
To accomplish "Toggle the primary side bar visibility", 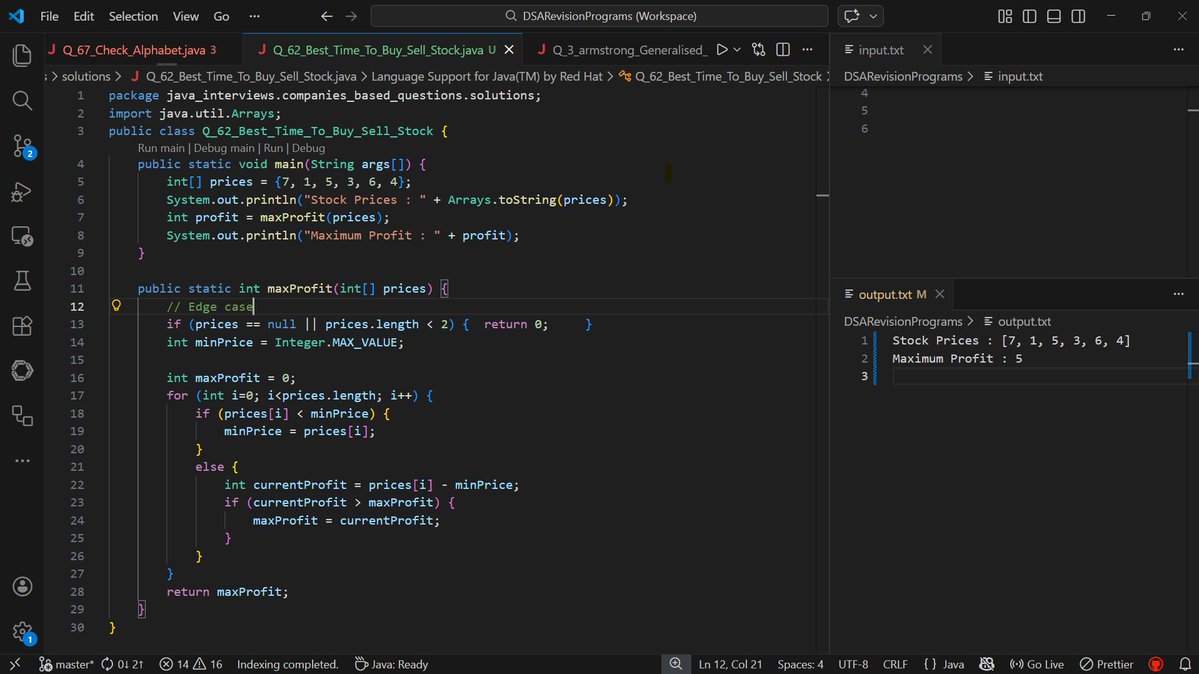I will pos(1029,16).
